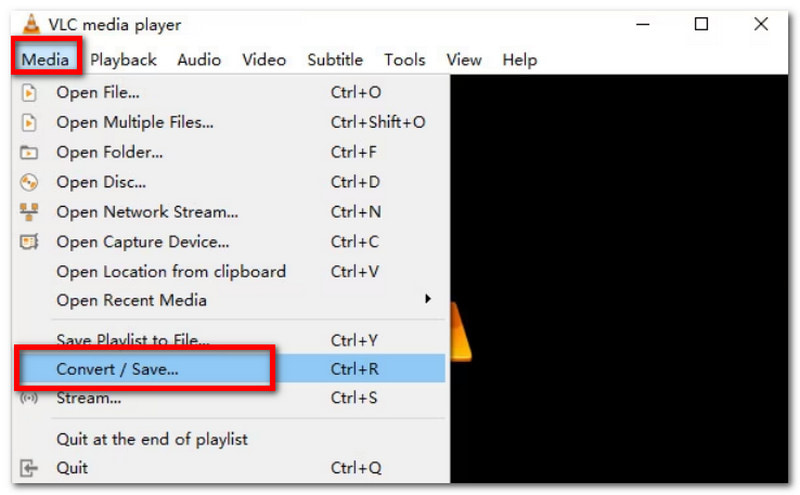Click the black video display area

619,279
